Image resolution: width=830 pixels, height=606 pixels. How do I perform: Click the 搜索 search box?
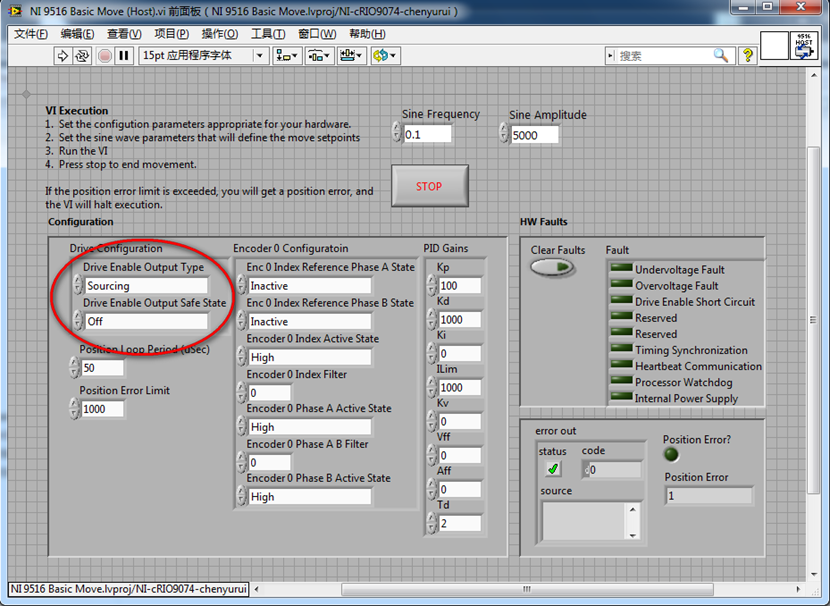[664, 56]
